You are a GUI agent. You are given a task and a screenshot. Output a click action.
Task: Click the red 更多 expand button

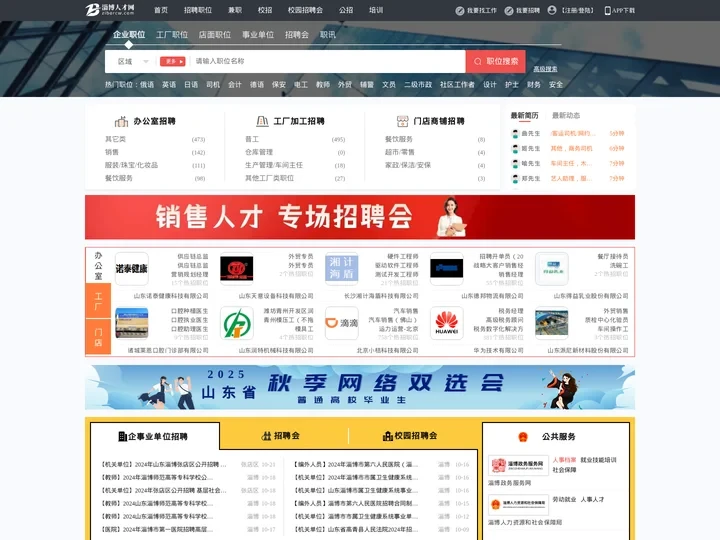(x=172, y=62)
